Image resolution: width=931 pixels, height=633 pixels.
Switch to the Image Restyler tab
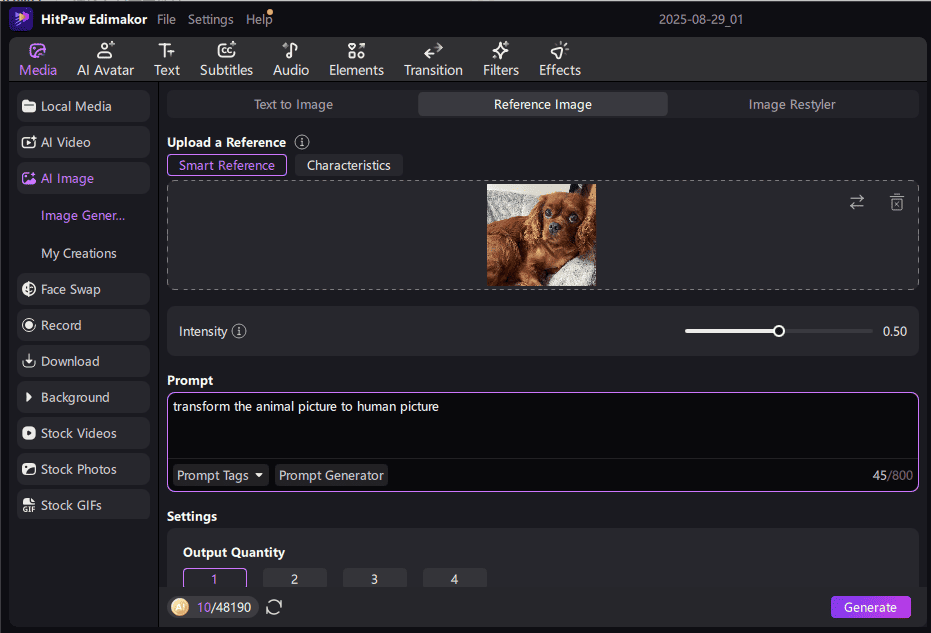click(x=791, y=105)
